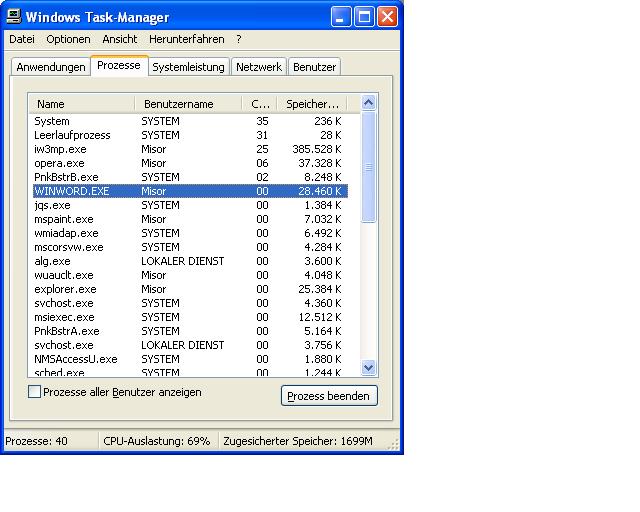Click 'CPU-Auslastung: 69%' in status bar

(x=157, y=441)
